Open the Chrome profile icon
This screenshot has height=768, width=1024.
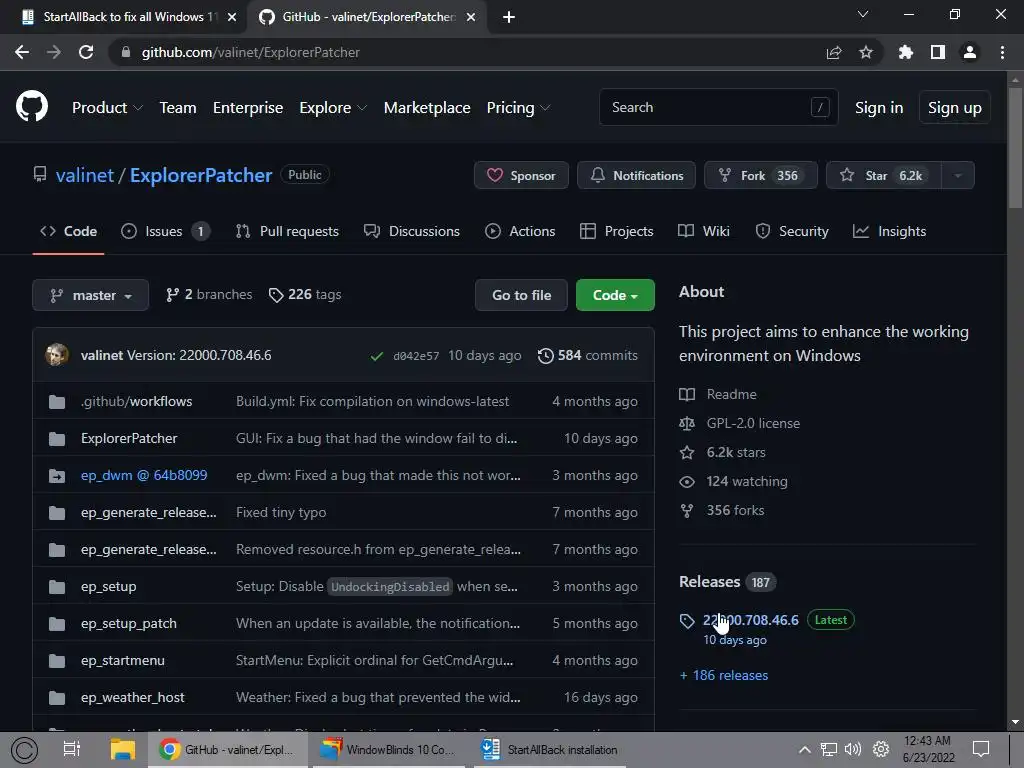pos(970,52)
